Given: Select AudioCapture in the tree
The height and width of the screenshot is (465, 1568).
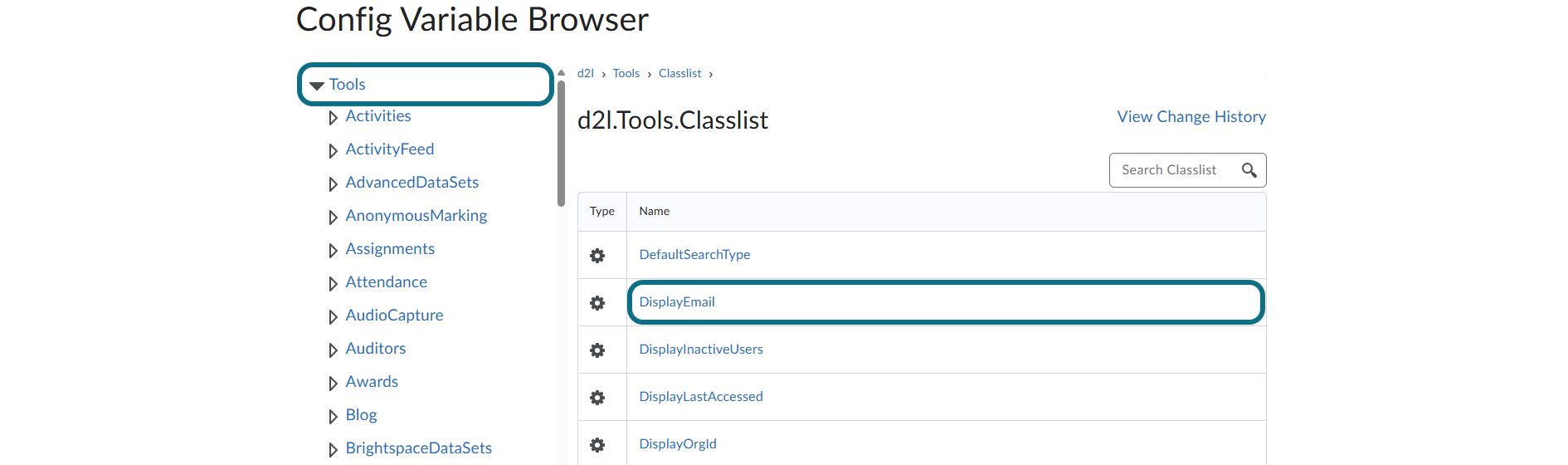Looking at the screenshot, I should point(394,316).
